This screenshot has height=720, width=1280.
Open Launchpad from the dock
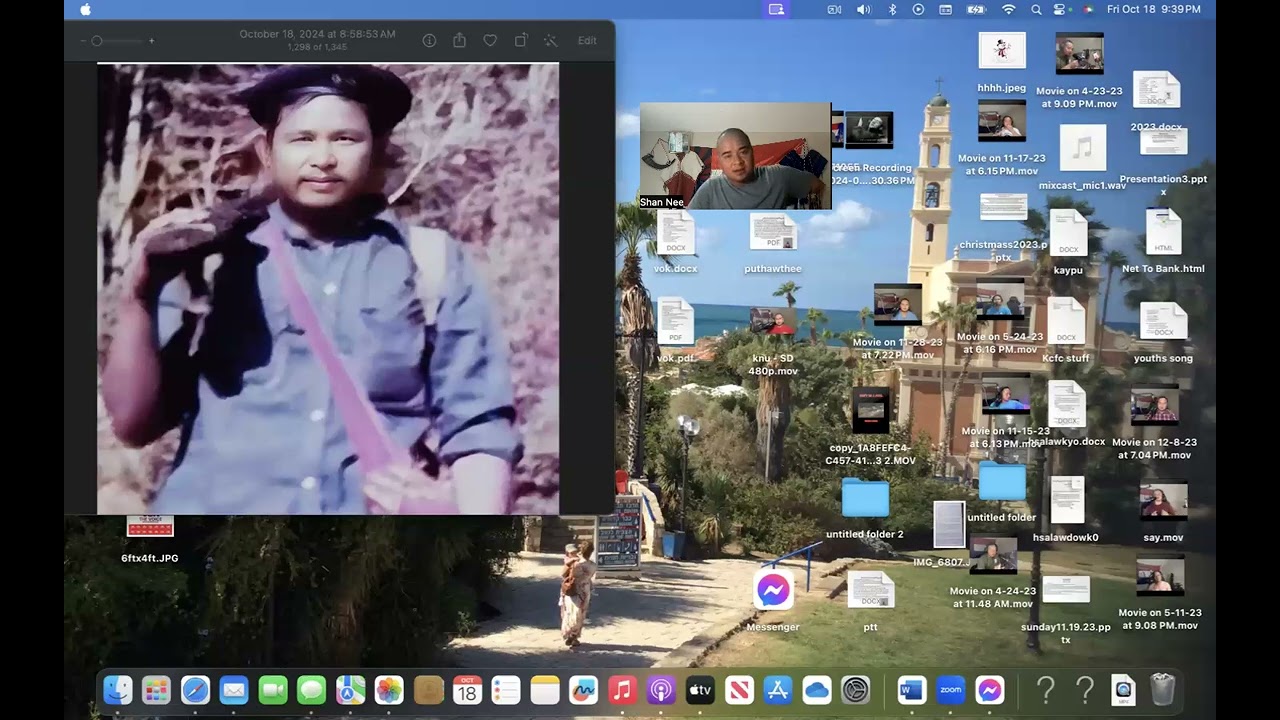click(x=156, y=690)
